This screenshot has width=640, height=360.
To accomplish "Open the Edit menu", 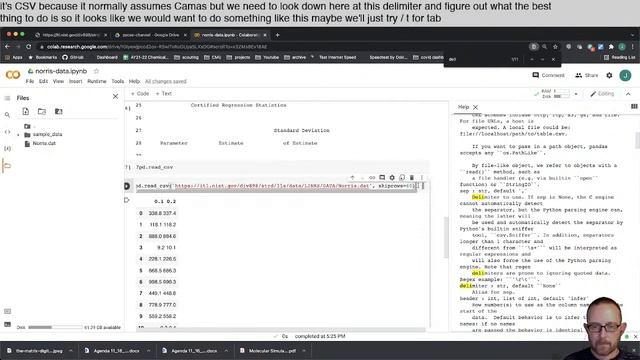I will click(43, 82).
